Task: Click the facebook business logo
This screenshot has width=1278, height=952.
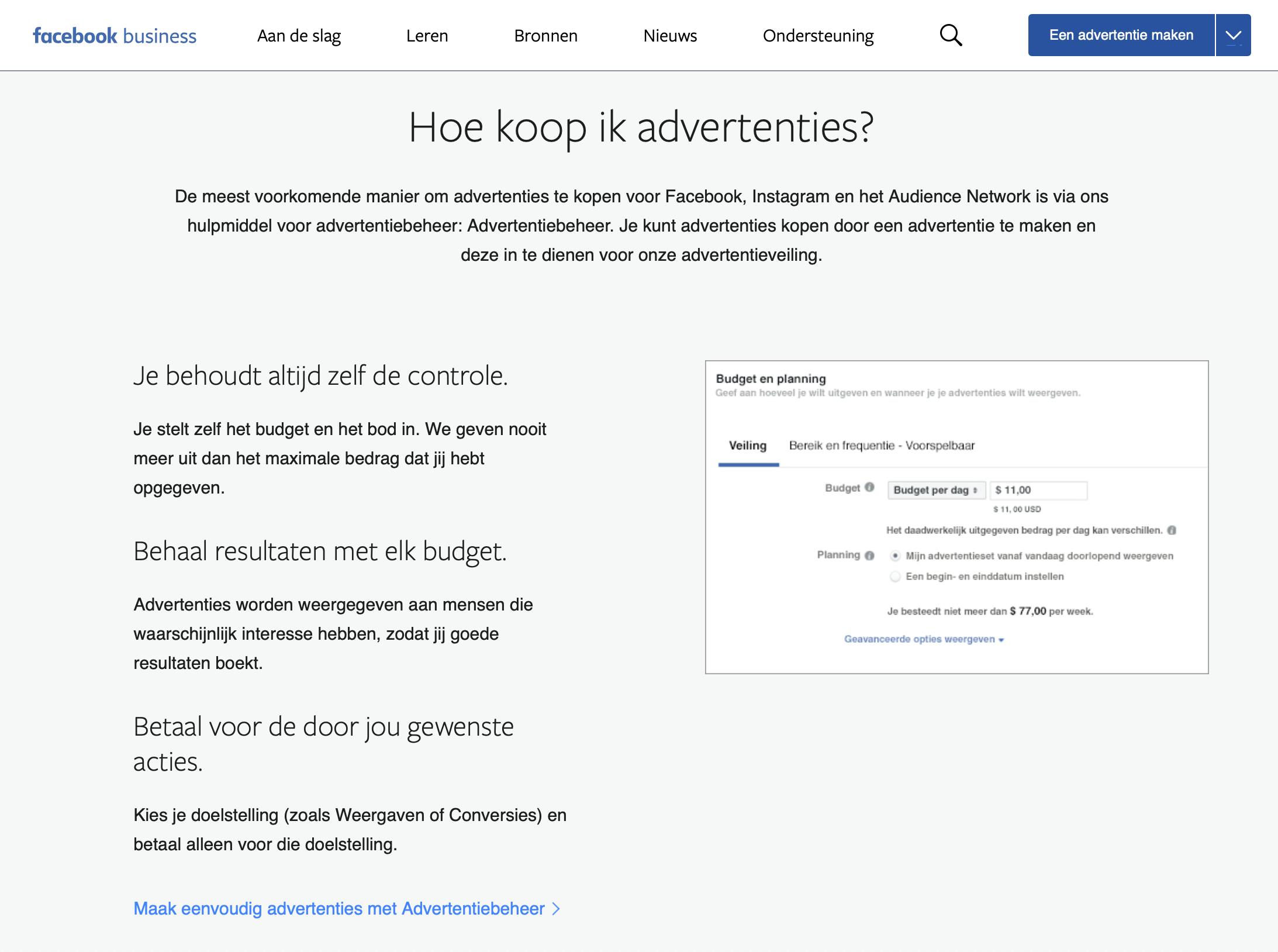Action: pos(115,36)
